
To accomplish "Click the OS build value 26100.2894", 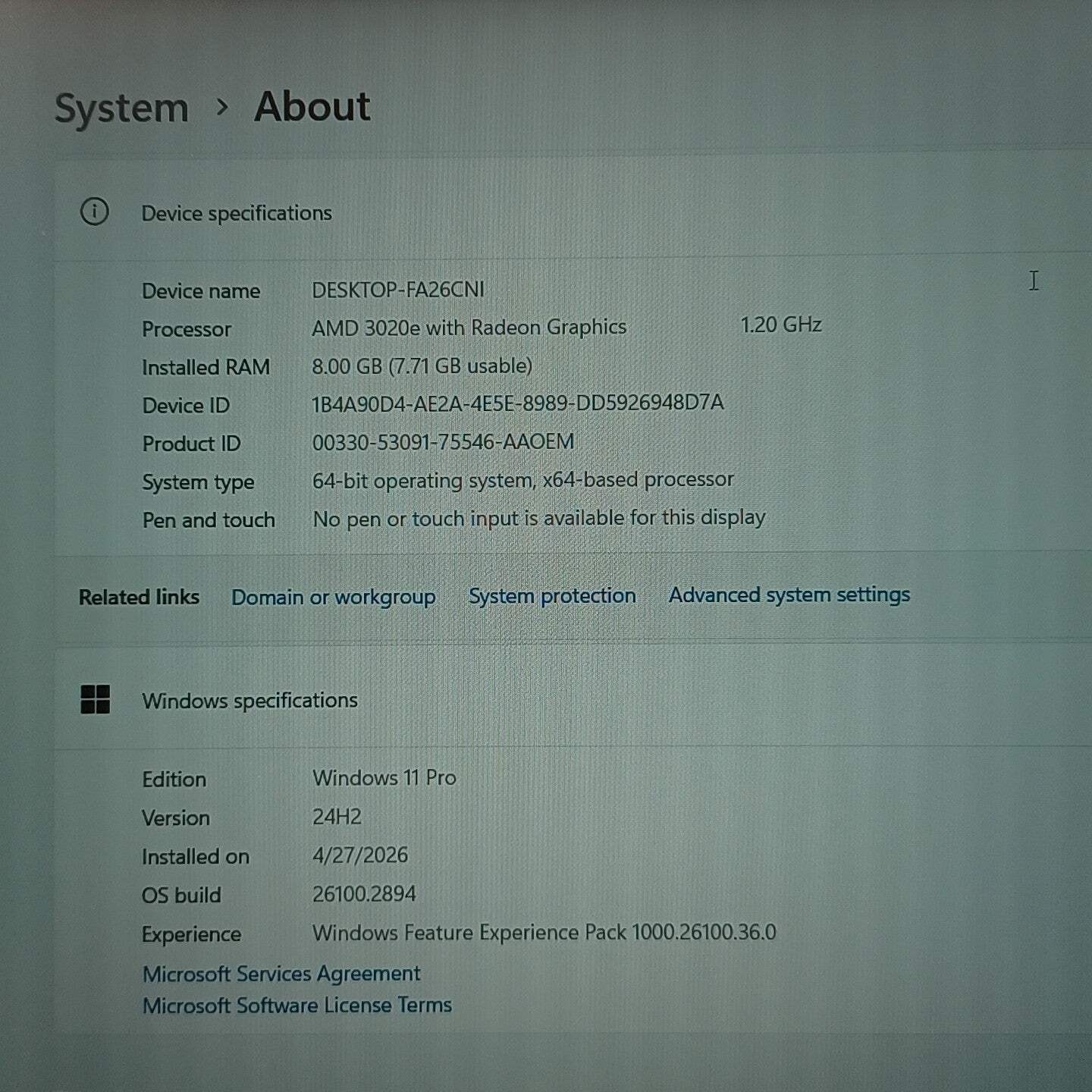I will [364, 894].
